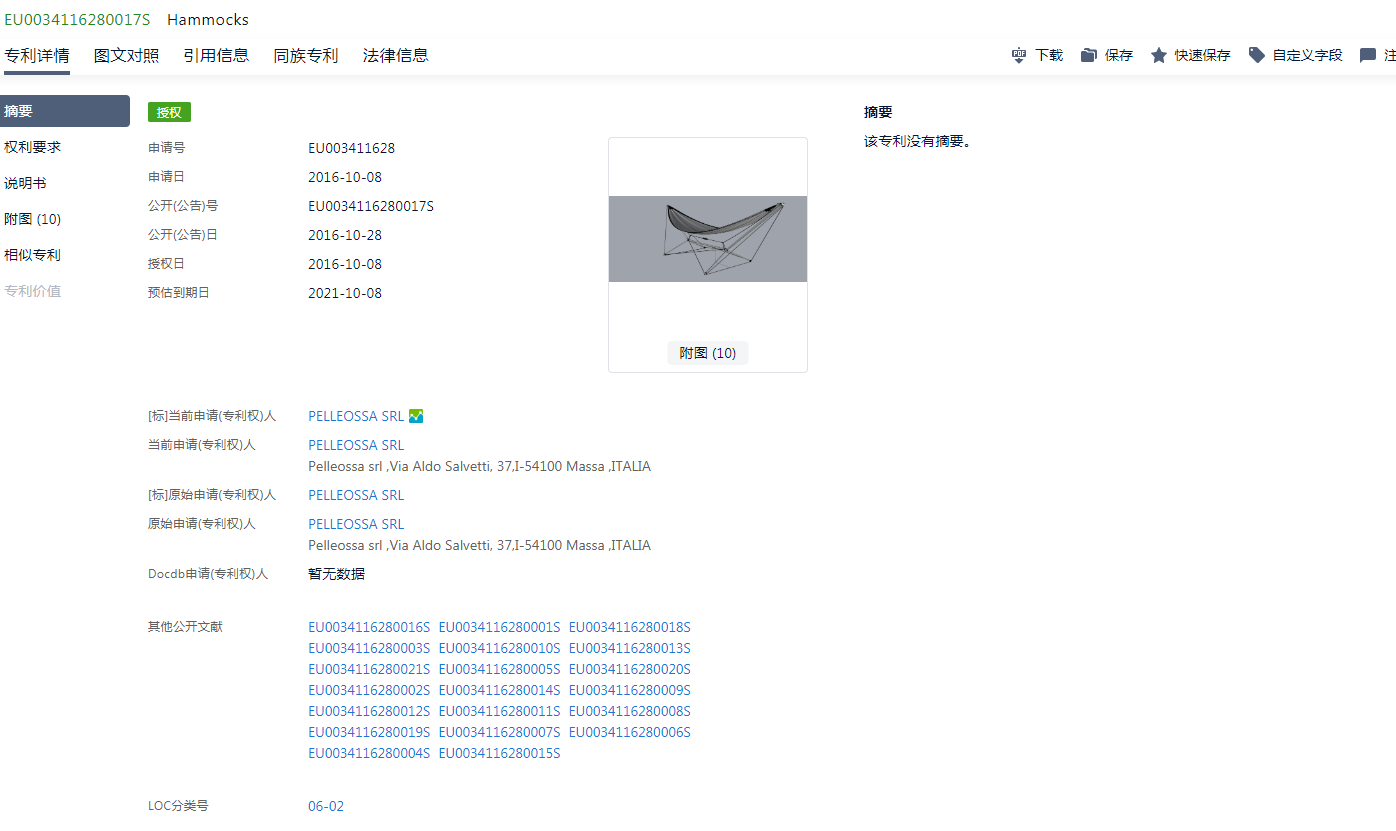Open document EU0034116280006S
The image size is (1396, 831).
pos(630,732)
